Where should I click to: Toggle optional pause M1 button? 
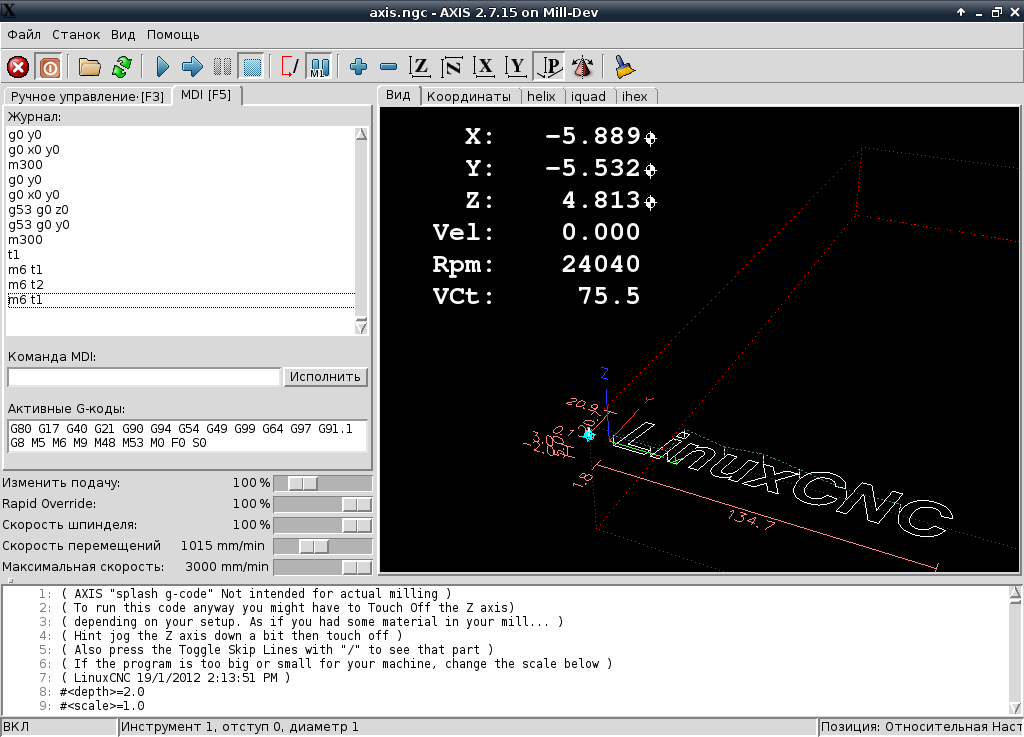tap(319, 67)
